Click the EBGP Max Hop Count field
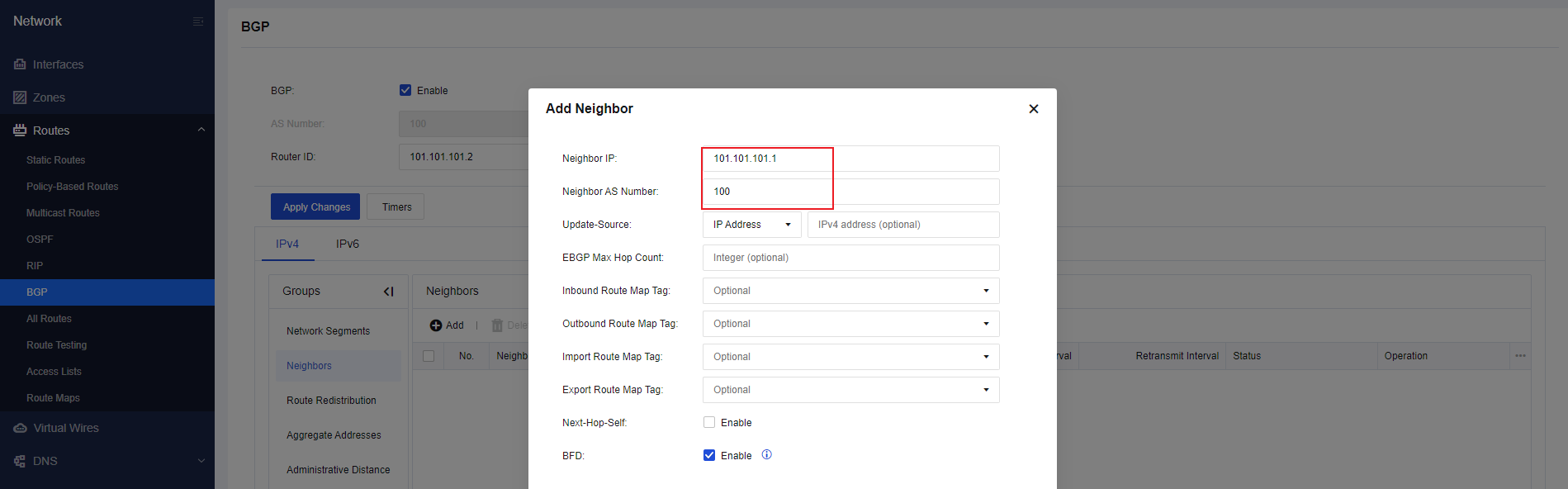Viewport: 1568px width, 489px height. pos(850,258)
